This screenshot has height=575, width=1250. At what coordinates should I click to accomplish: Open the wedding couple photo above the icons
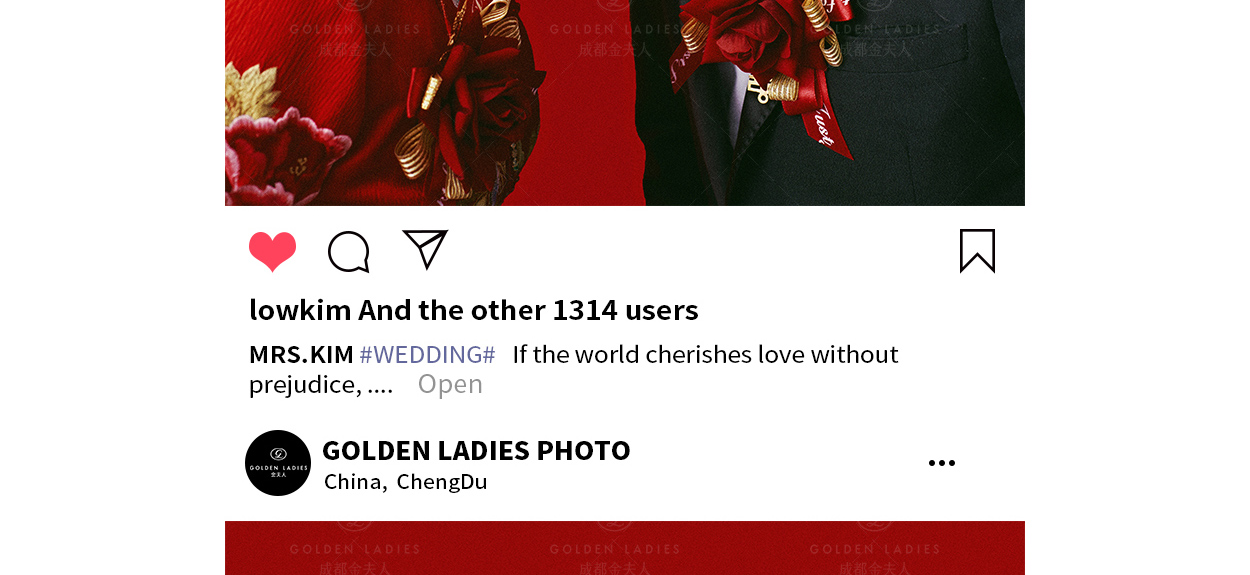pyautogui.click(x=625, y=103)
